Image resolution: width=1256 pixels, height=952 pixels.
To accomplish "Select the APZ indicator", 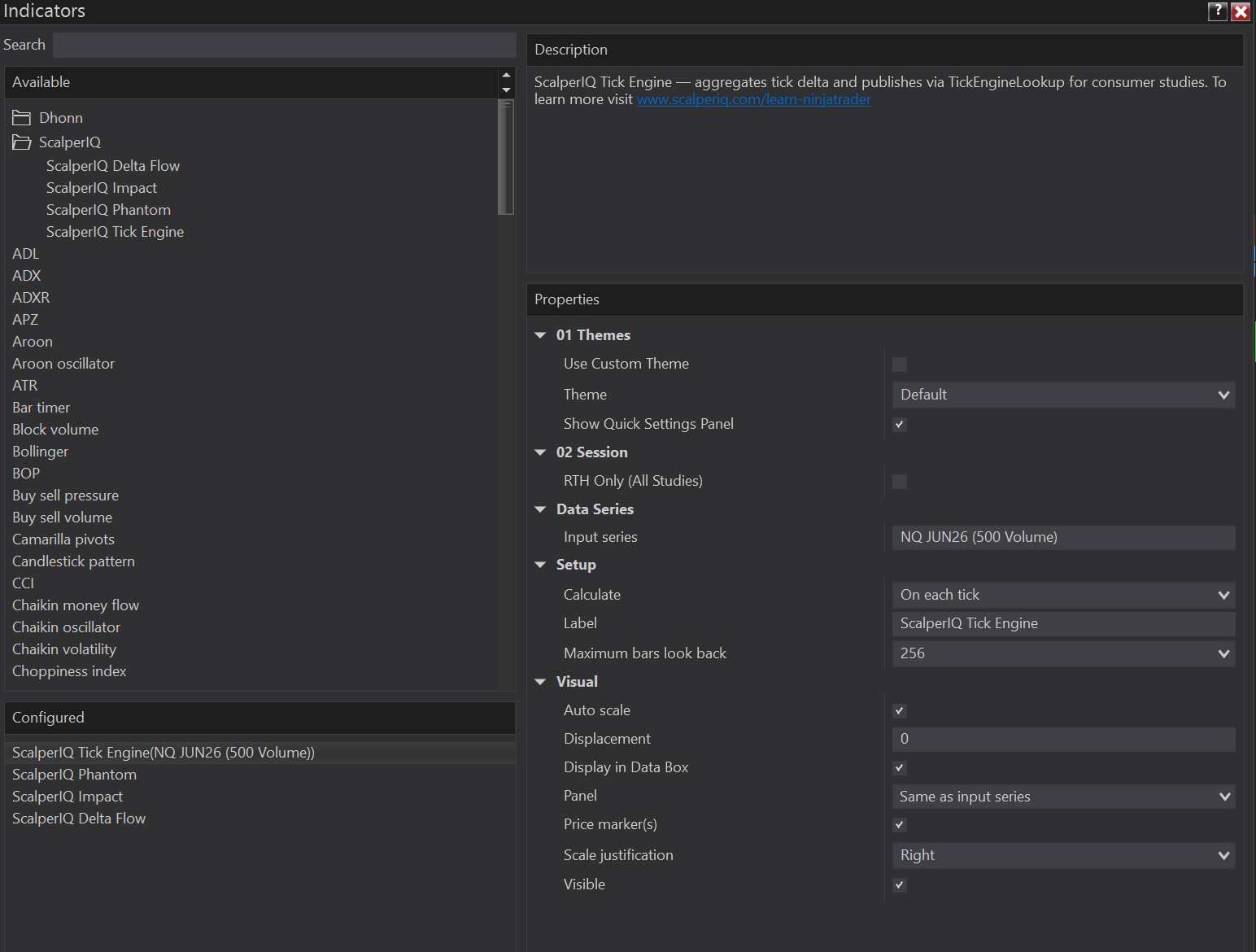I will tap(25, 320).
